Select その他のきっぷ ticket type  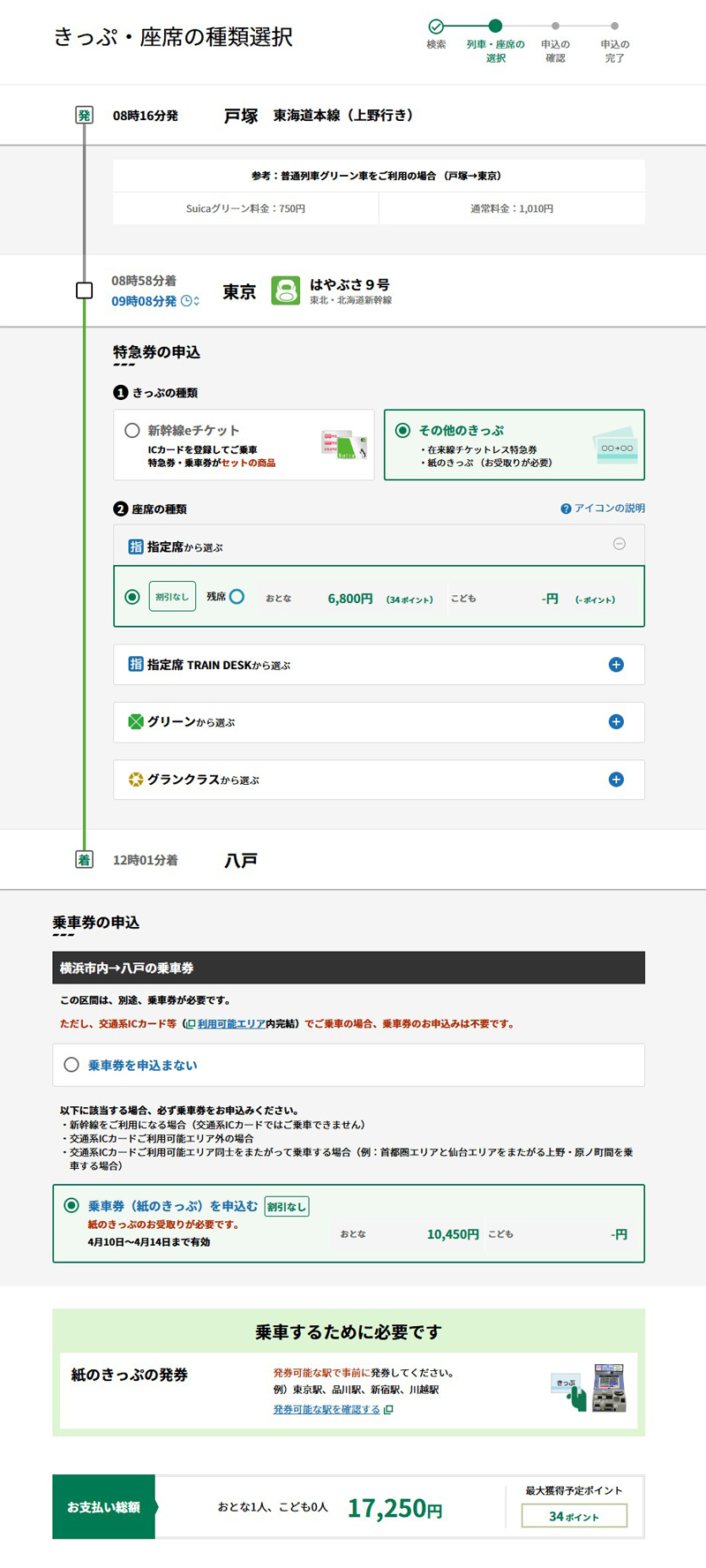tap(402, 431)
